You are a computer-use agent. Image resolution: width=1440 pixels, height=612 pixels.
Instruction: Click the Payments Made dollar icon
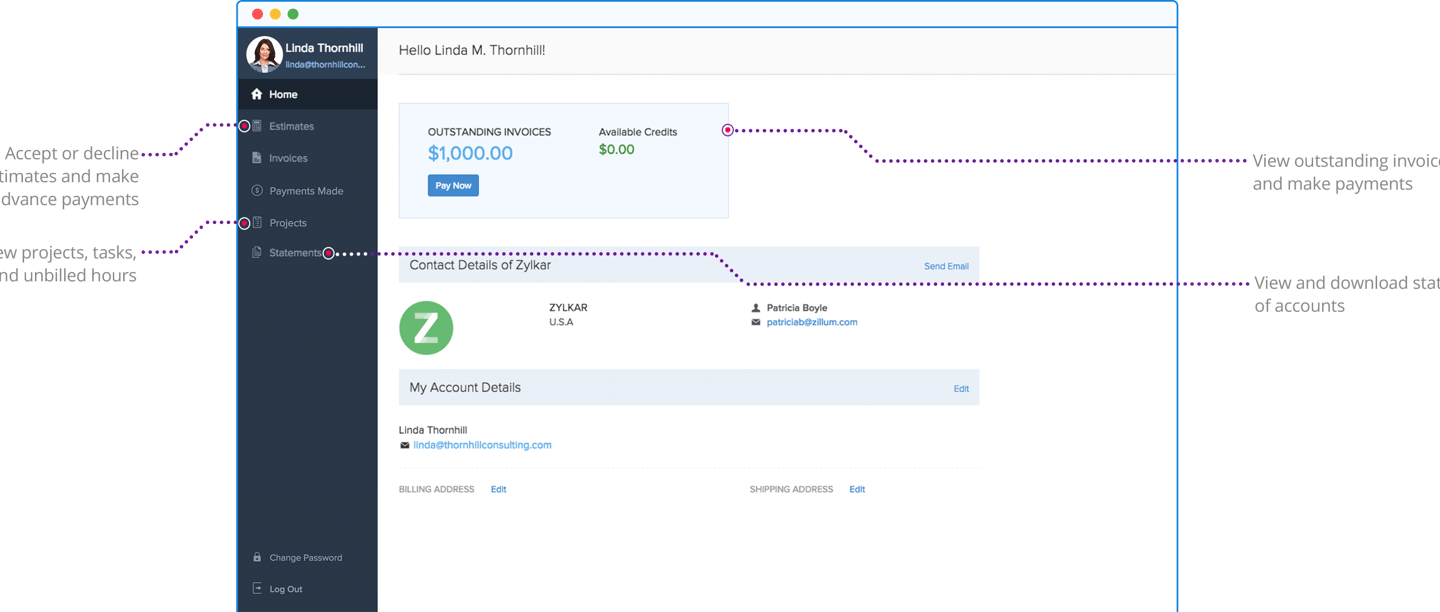pyautogui.click(x=257, y=191)
